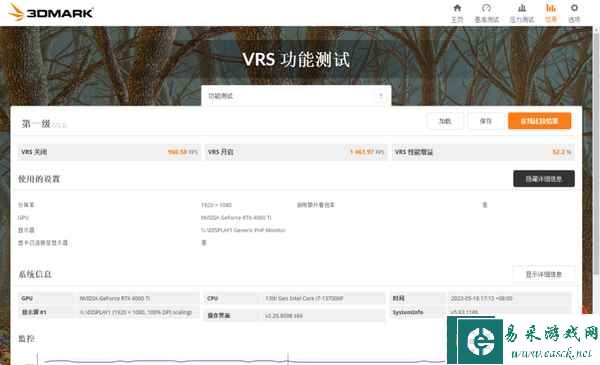This screenshot has width=600, height=365.
Task: Click the 监控 monitoring heading
Action: [26, 339]
